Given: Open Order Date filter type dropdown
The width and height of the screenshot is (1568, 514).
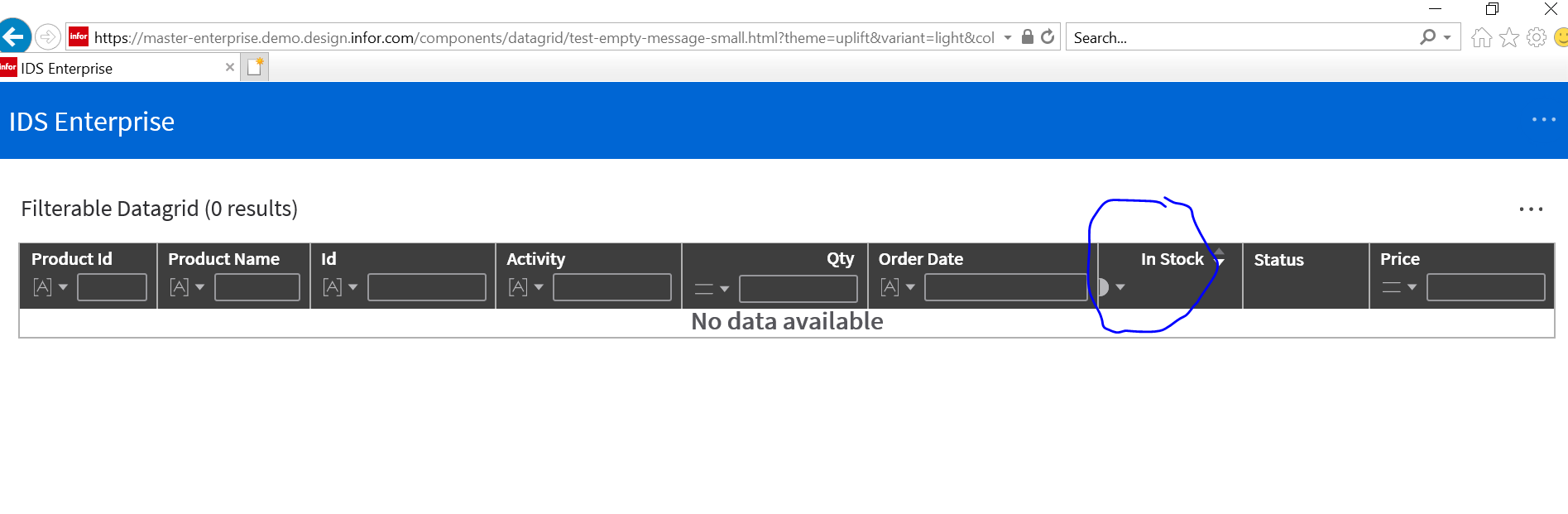Looking at the screenshot, I should point(898,287).
